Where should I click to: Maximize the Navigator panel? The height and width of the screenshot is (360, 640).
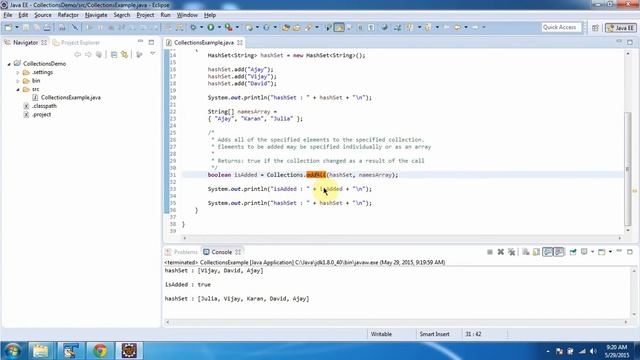pyautogui.click(x=151, y=42)
